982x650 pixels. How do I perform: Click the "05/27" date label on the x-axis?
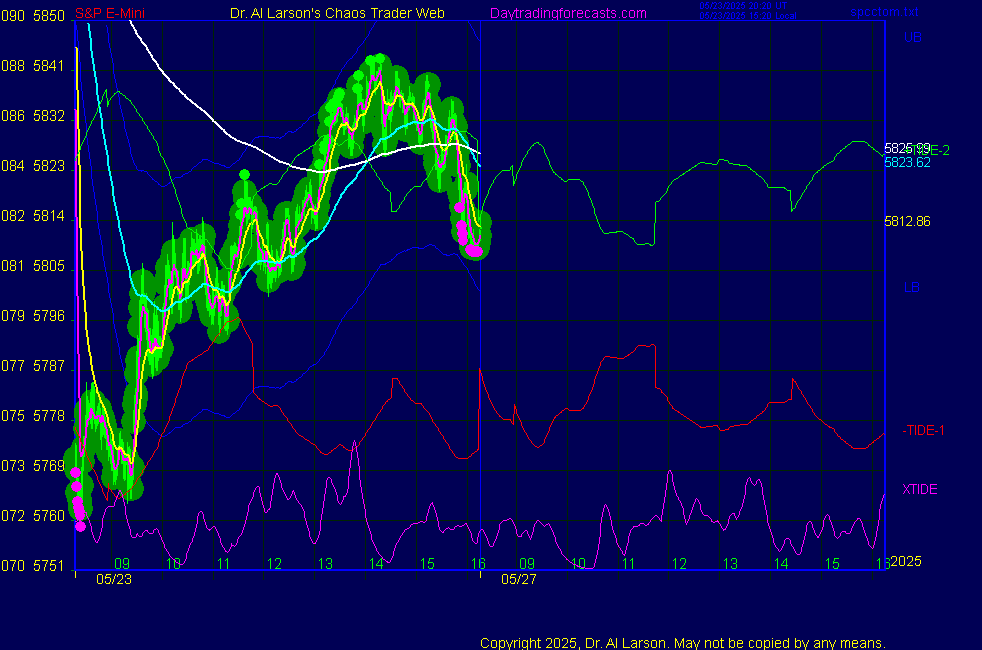(x=519, y=579)
